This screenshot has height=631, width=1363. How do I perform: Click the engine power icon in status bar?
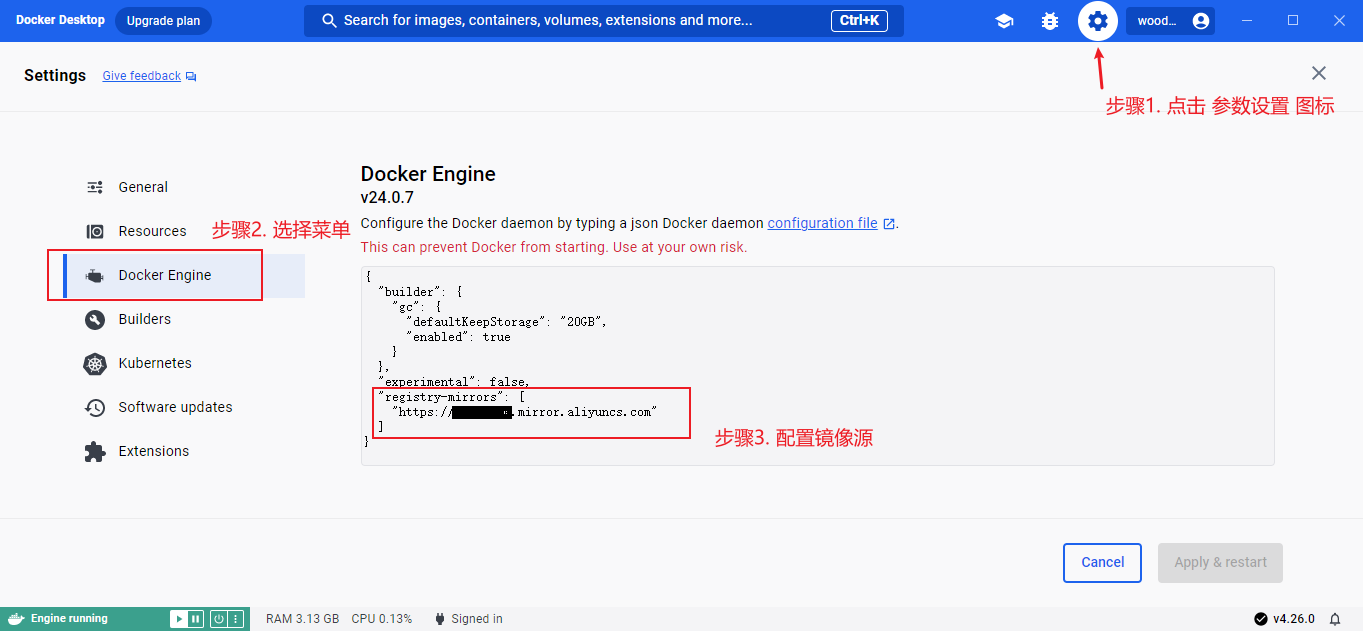(218, 619)
